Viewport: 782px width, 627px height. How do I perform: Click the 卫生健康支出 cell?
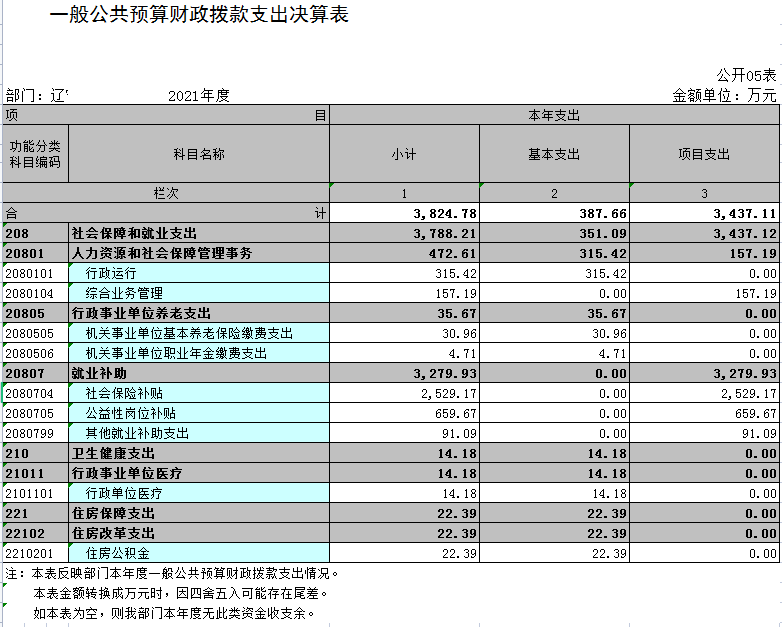[199, 453]
